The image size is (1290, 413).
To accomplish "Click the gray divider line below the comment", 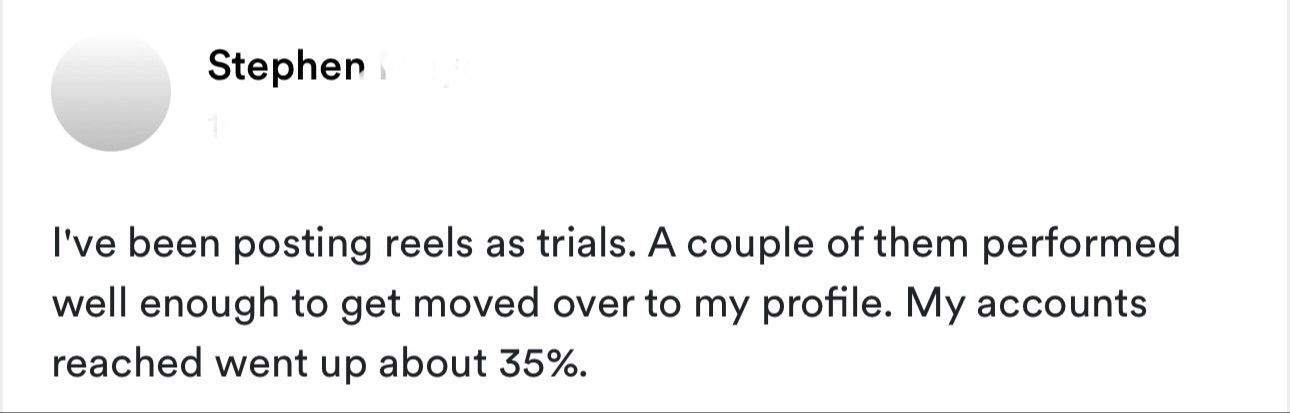I will 645,411.
